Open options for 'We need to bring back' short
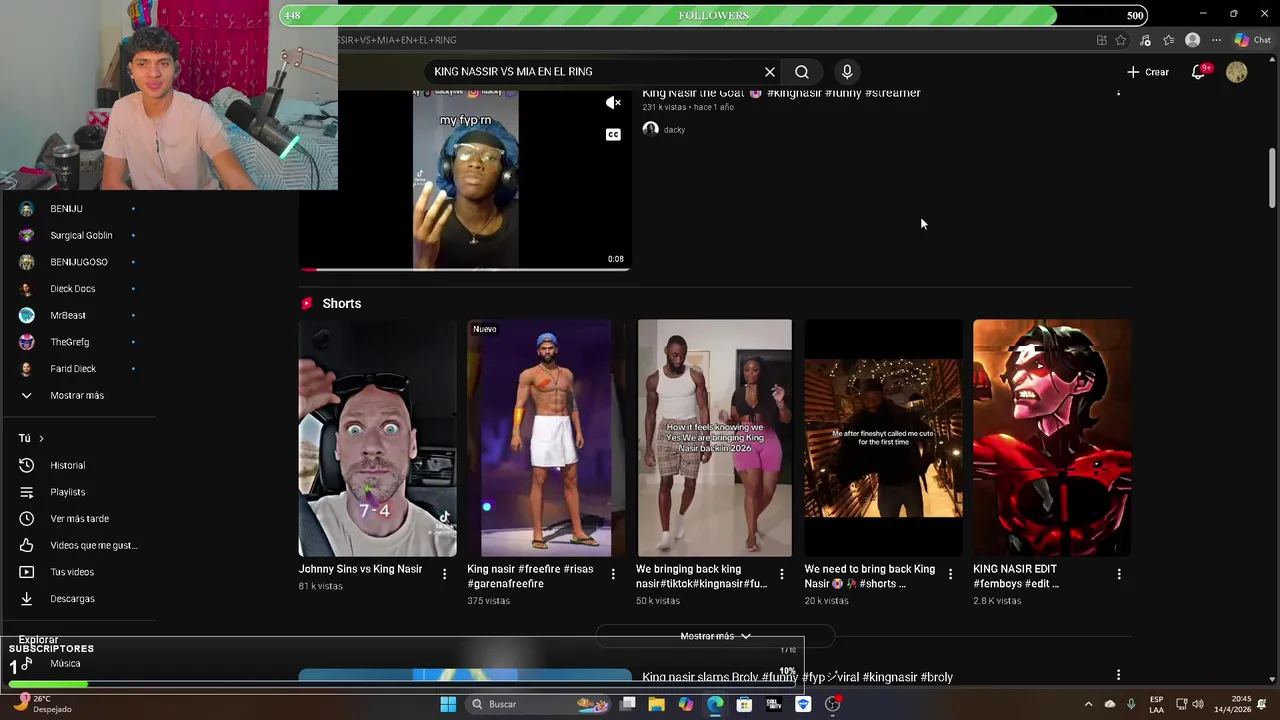This screenshot has width=1280, height=720. (x=950, y=574)
